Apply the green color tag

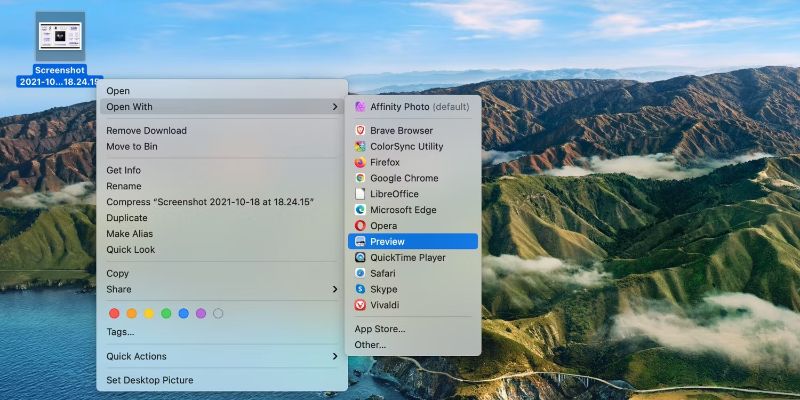[166, 313]
